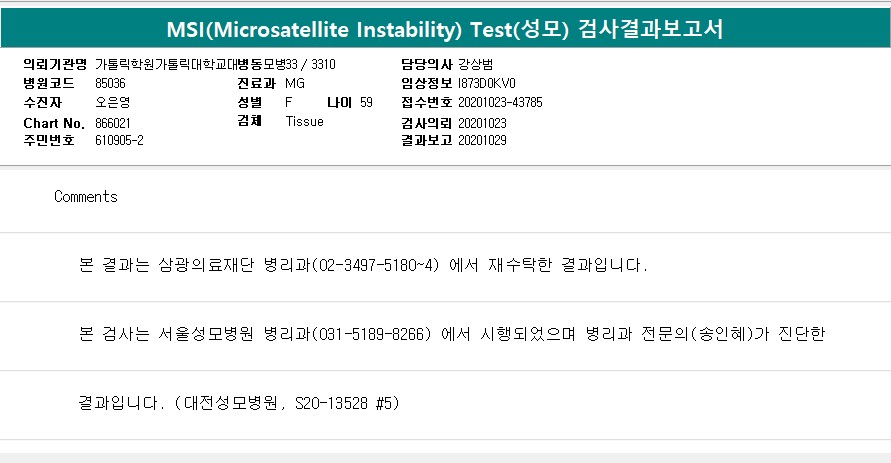Select Chart No. value 866021
This screenshot has height=463, width=891.
click(x=113, y=122)
